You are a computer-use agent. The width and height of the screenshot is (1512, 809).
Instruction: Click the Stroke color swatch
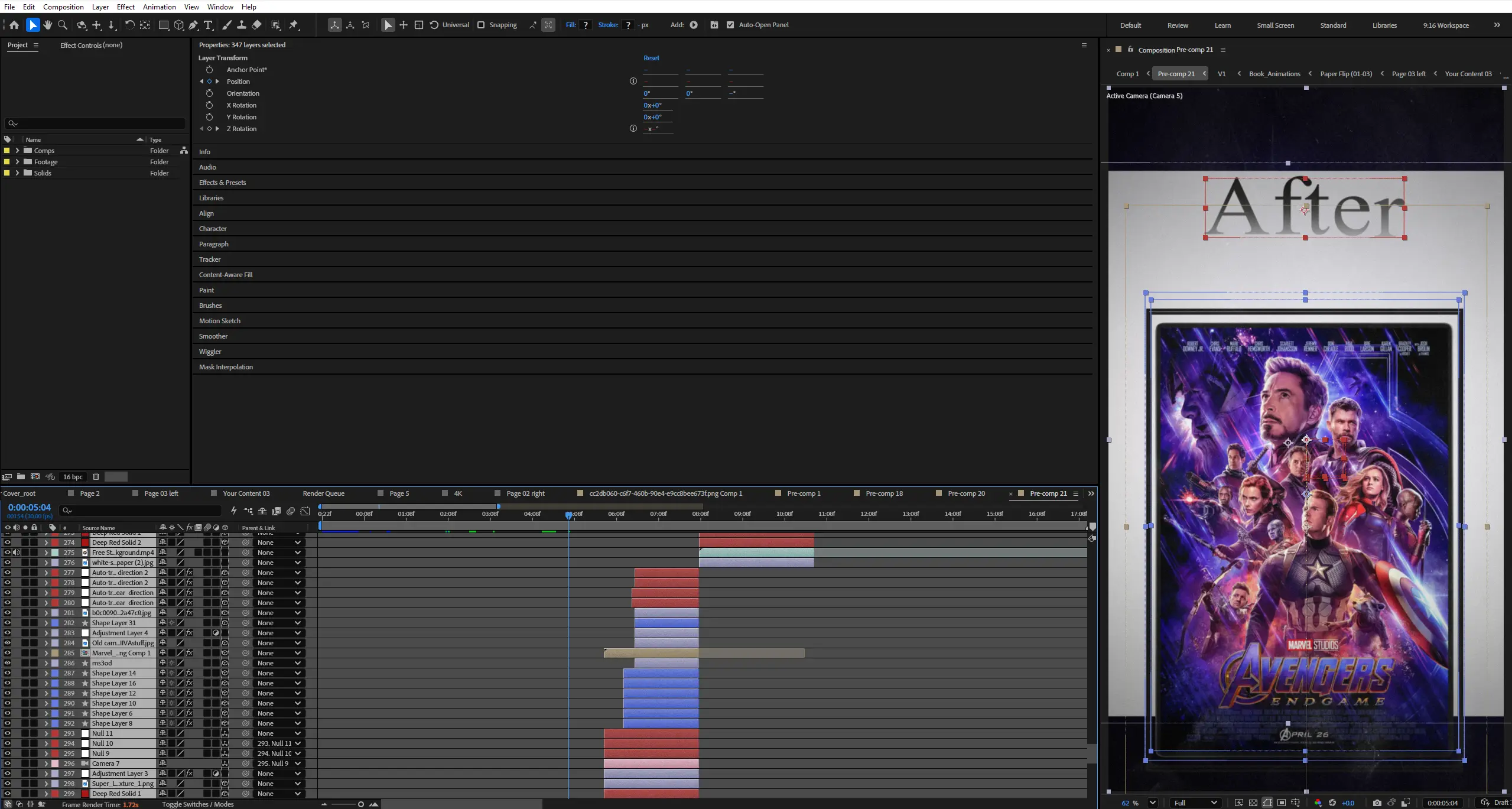pyautogui.click(x=628, y=25)
